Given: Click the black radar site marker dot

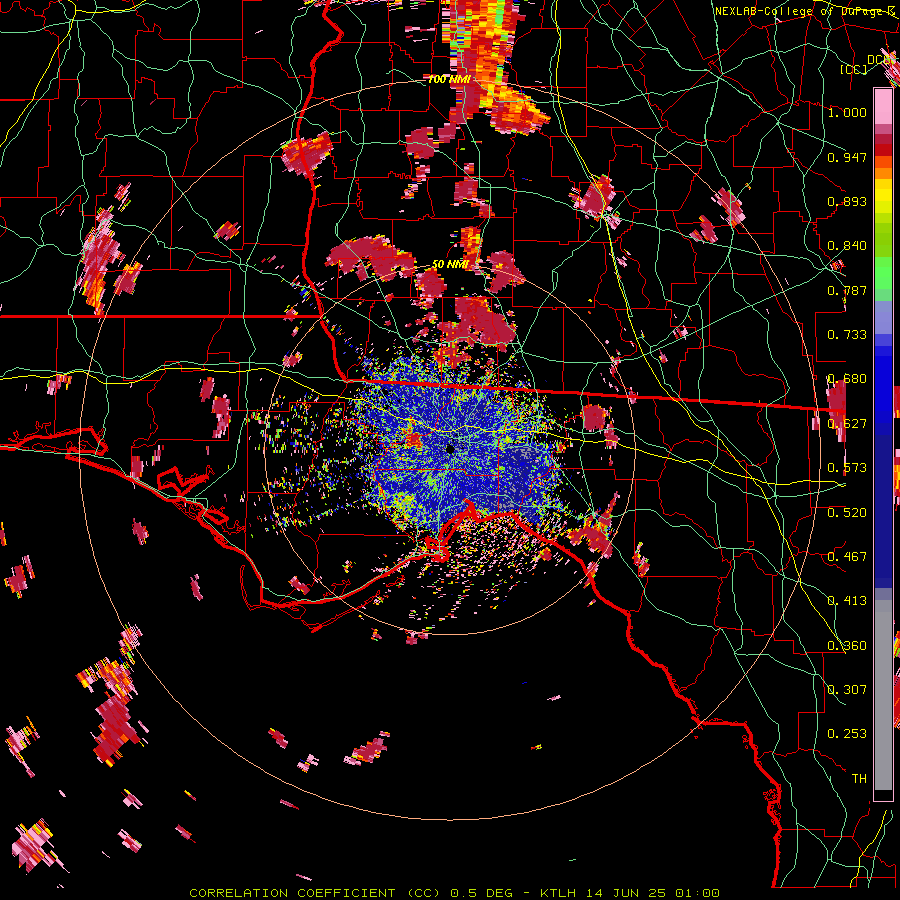Looking at the screenshot, I should pos(451,449).
